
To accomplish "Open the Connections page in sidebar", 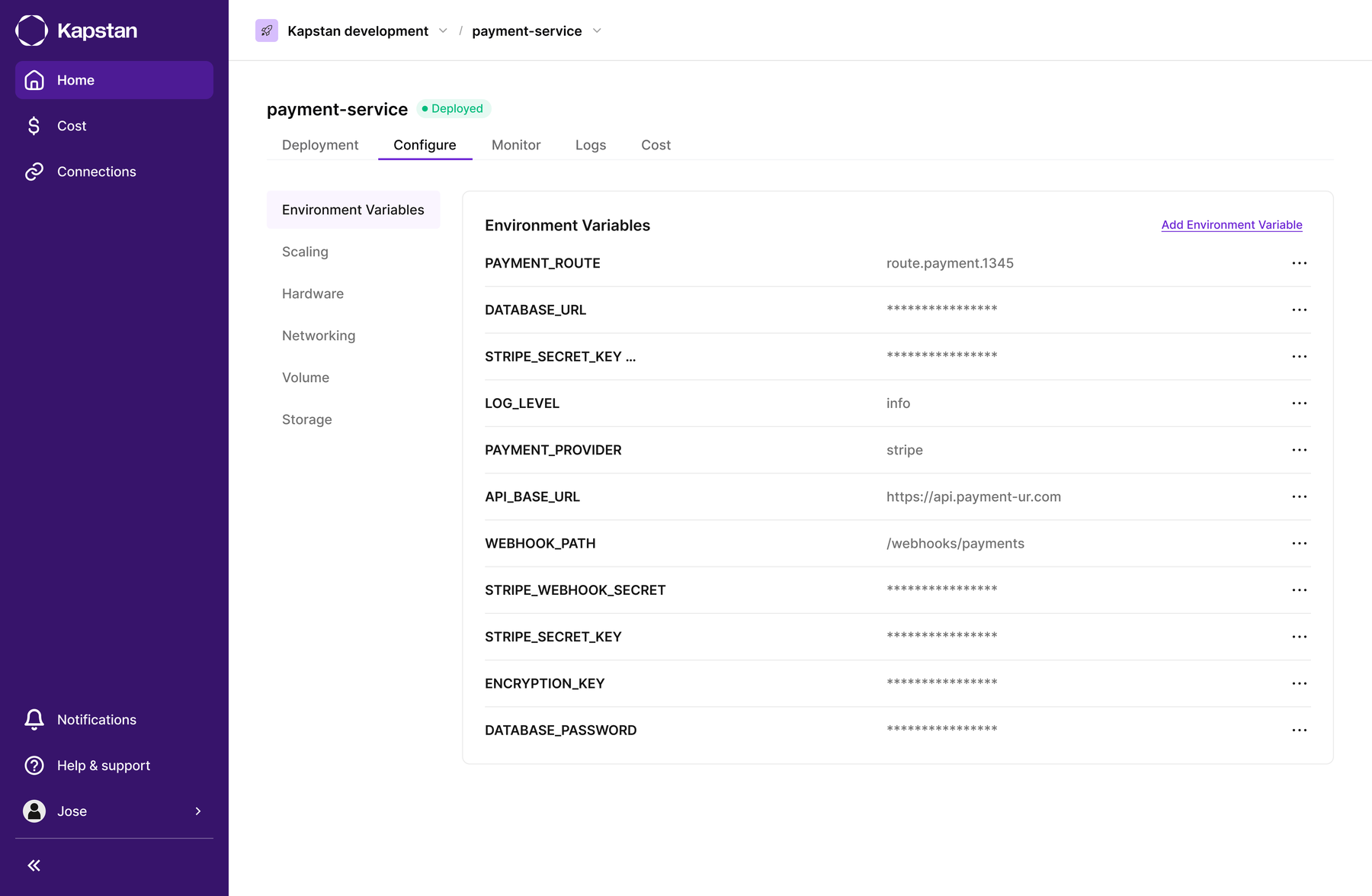I will (114, 172).
